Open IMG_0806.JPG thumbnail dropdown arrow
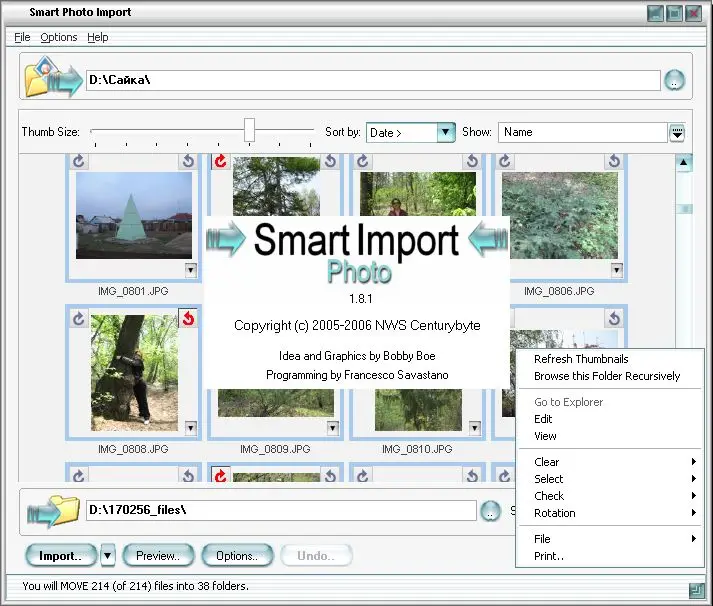Image resolution: width=713 pixels, height=606 pixels. click(617, 270)
